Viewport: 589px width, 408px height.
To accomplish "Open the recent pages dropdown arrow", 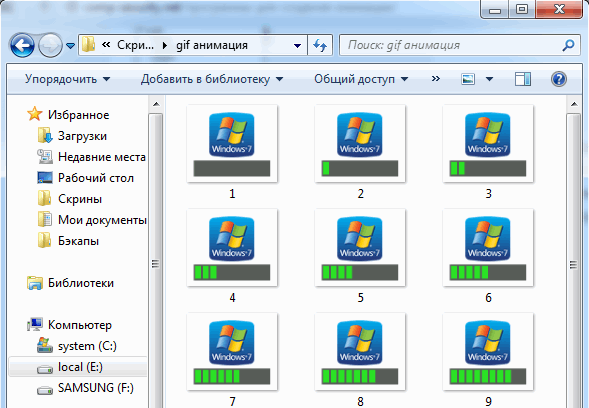I will [70, 46].
